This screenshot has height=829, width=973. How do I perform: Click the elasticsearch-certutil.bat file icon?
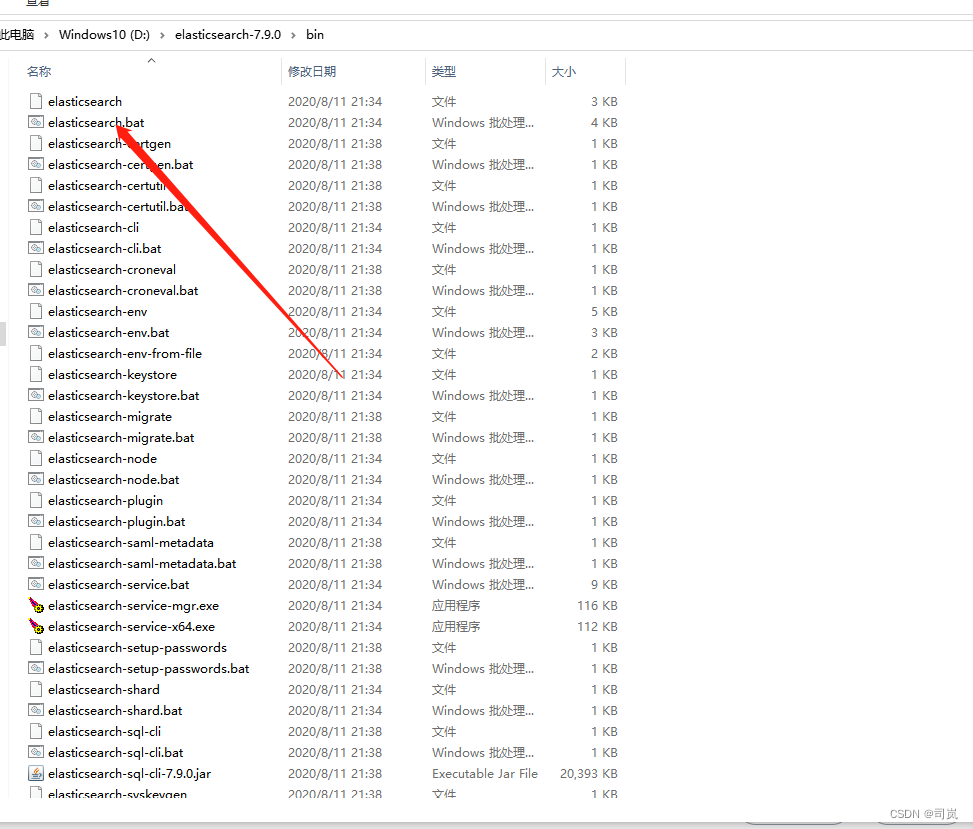coord(36,206)
